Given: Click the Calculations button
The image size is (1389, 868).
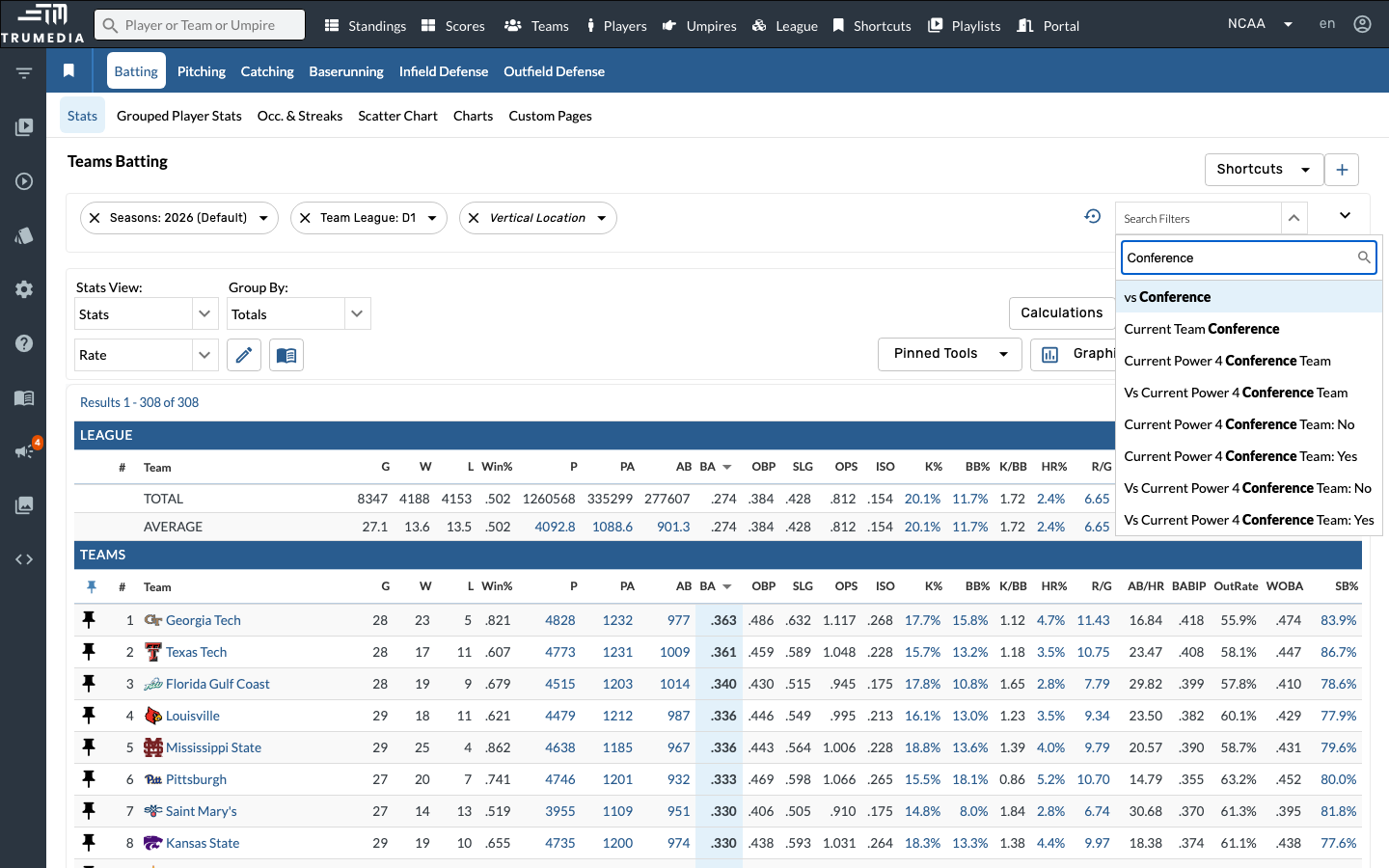Looking at the screenshot, I should 1061,312.
